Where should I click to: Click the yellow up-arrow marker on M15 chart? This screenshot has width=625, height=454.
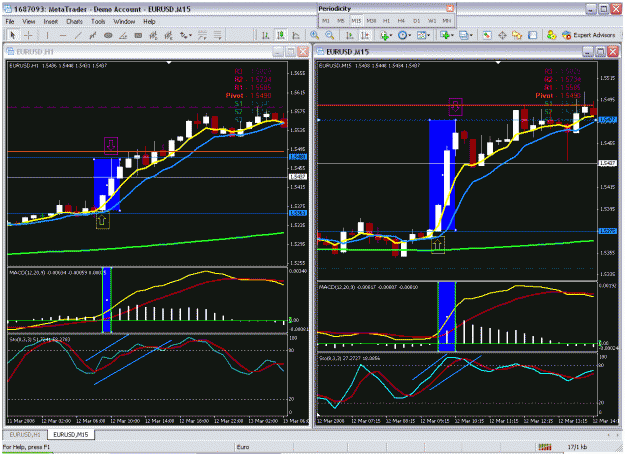coord(438,245)
